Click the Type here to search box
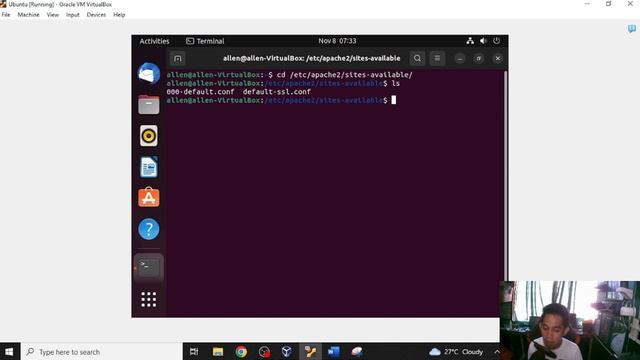Viewport: 640px width, 360px height. 101,351
